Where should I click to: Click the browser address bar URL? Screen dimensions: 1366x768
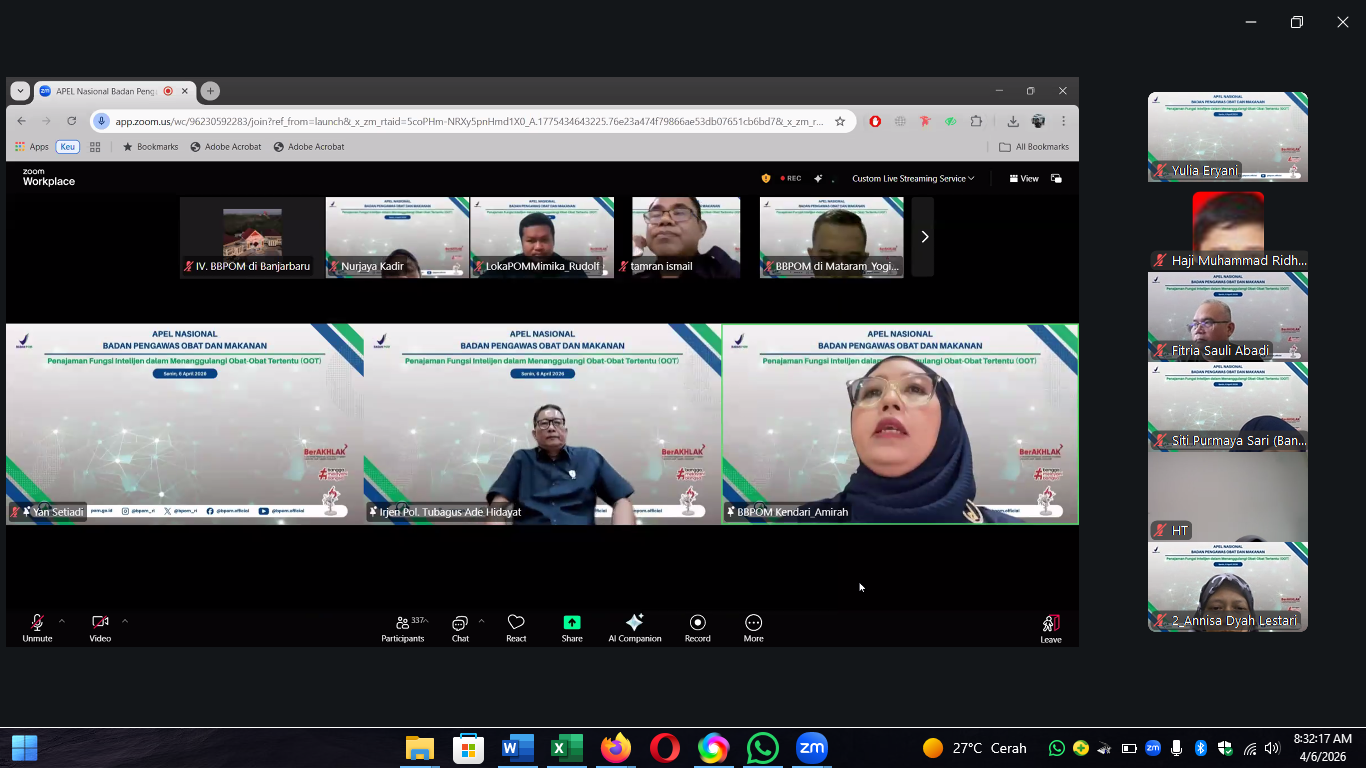[x=468, y=121]
